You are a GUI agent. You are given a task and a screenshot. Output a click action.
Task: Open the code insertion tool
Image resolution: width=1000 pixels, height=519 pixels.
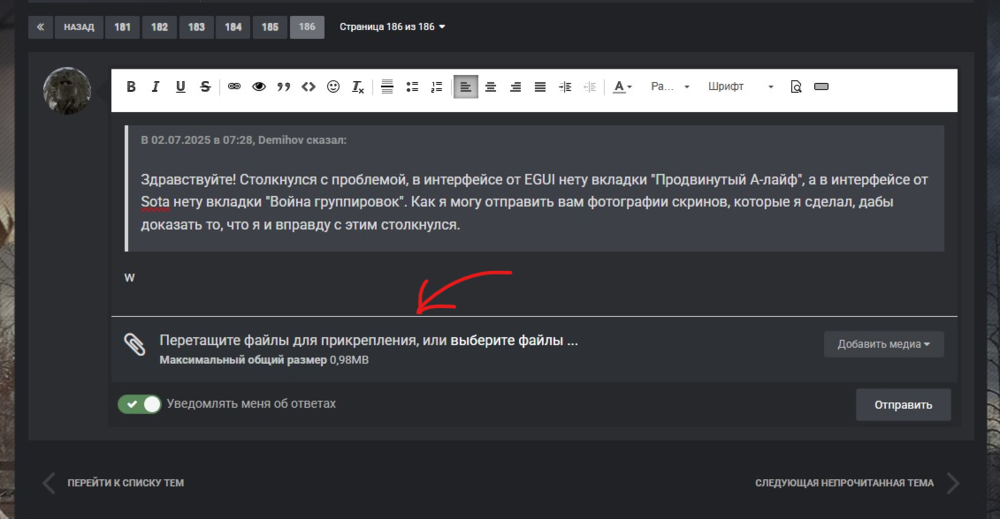point(309,87)
